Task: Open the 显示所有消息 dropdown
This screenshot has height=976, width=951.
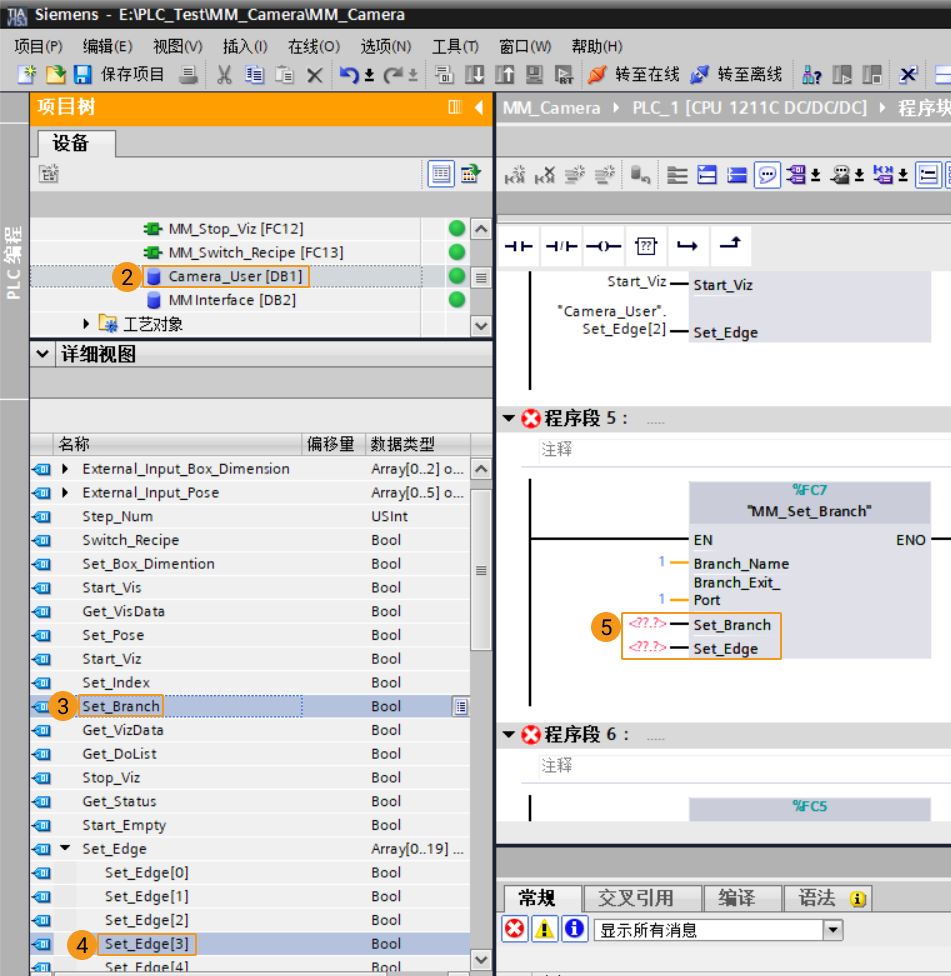Action: click(x=833, y=931)
